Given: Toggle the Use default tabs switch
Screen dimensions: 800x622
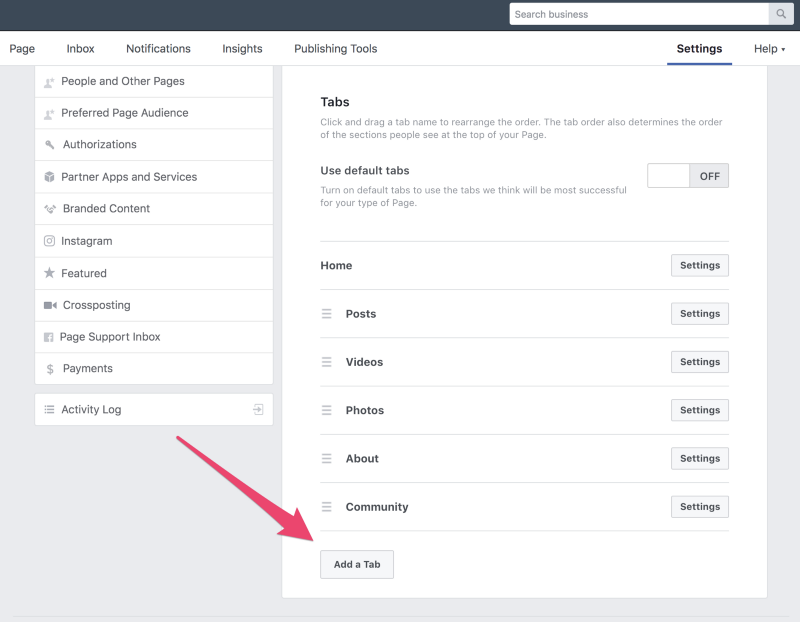Looking at the screenshot, I should click(688, 176).
